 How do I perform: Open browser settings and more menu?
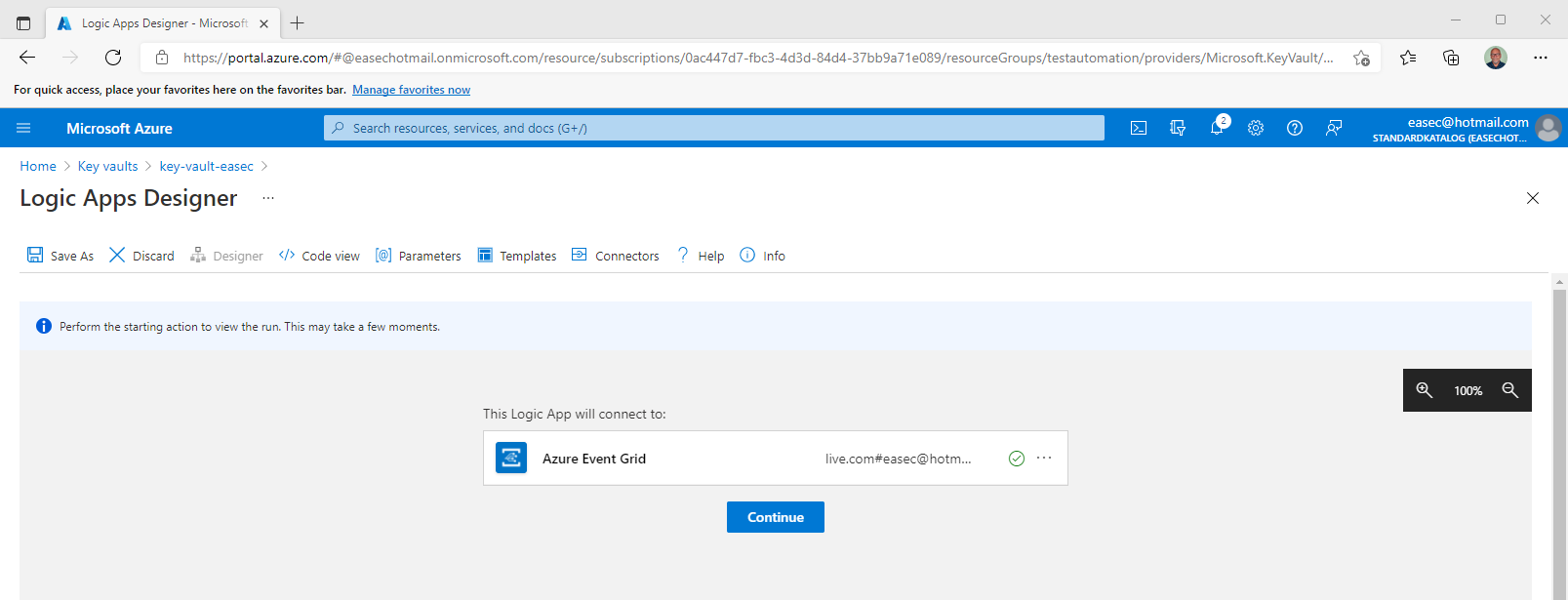pyautogui.click(x=1541, y=58)
